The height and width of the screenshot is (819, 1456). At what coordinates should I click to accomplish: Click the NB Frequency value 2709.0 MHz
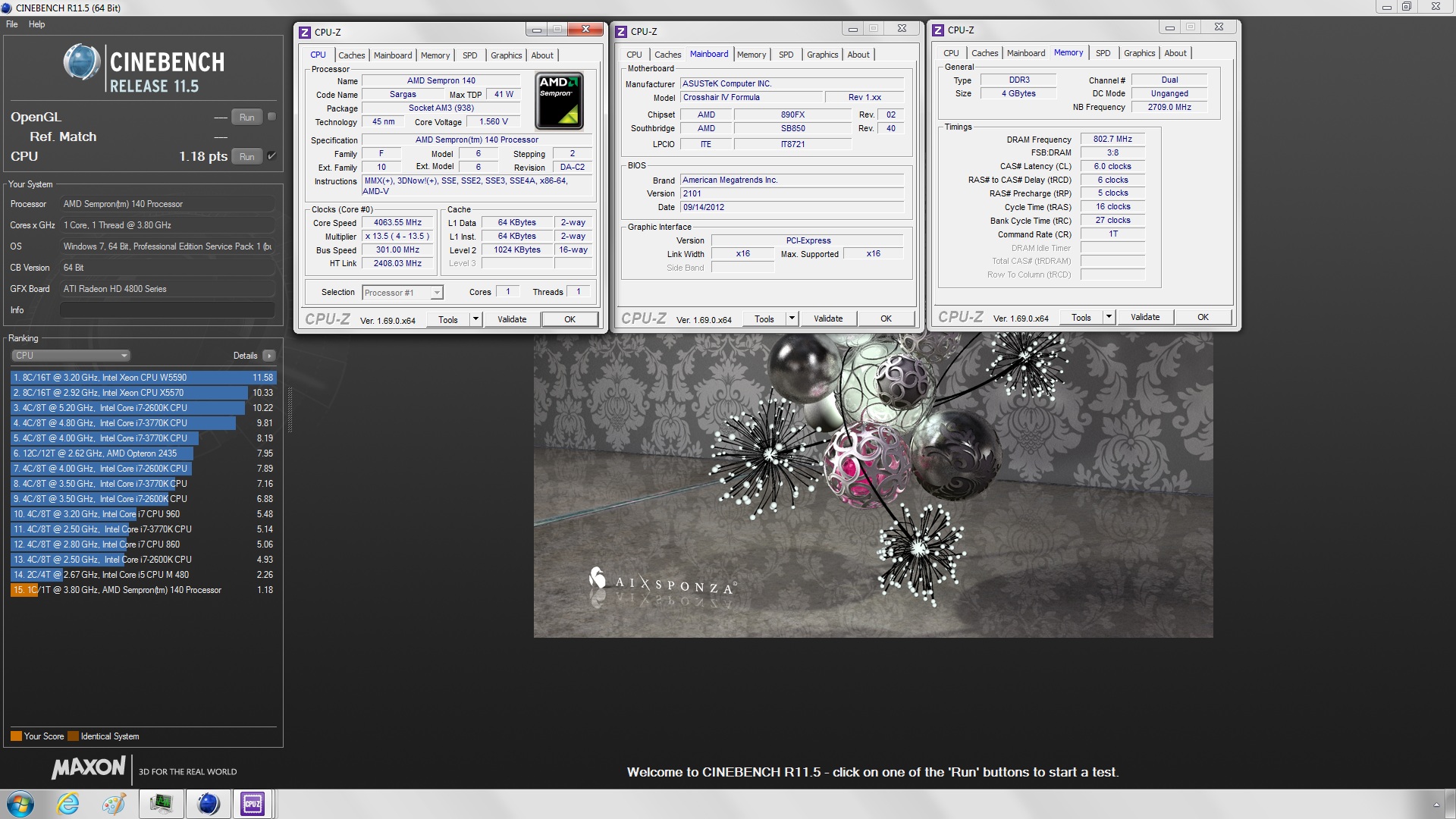[1169, 108]
